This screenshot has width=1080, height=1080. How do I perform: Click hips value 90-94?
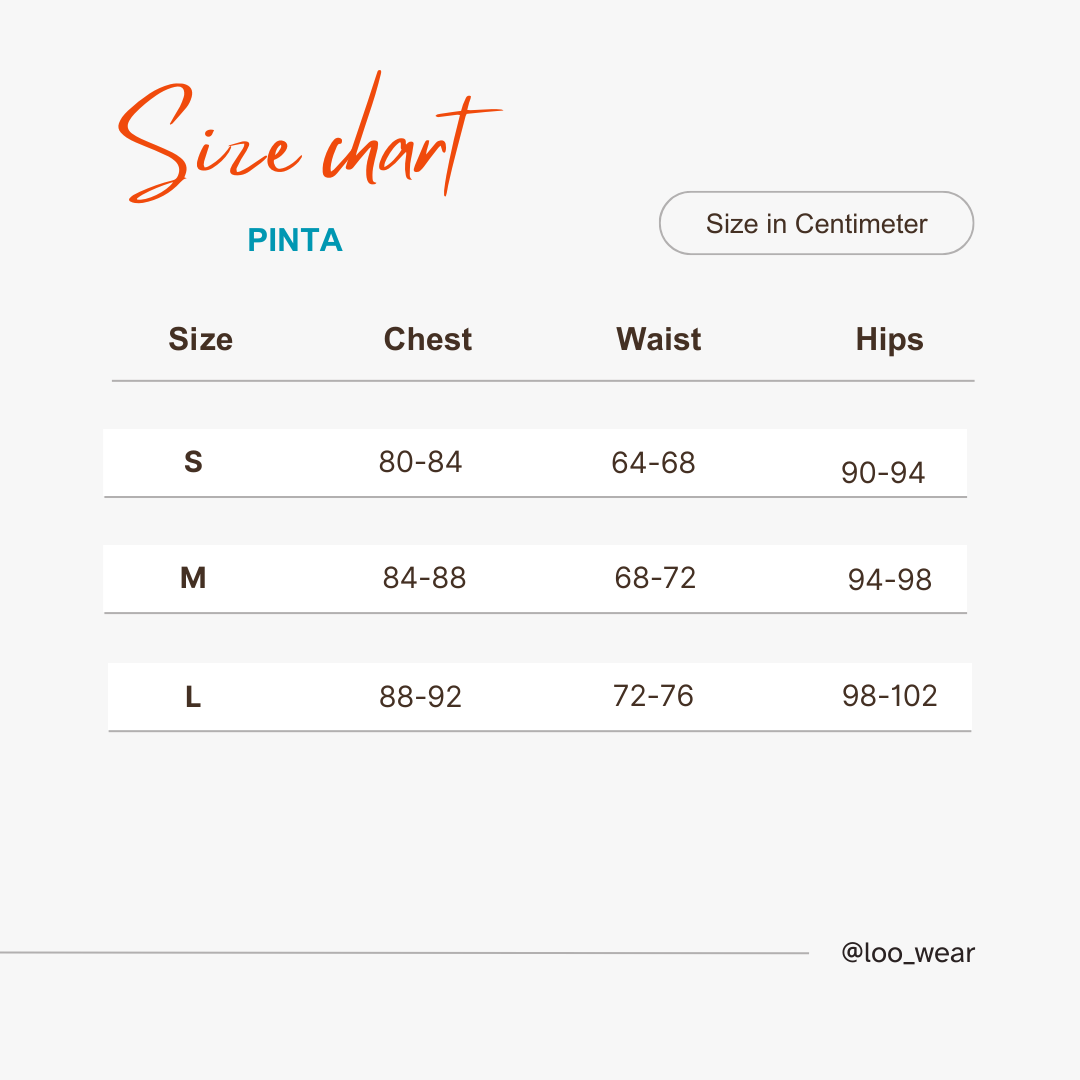(882, 472)
